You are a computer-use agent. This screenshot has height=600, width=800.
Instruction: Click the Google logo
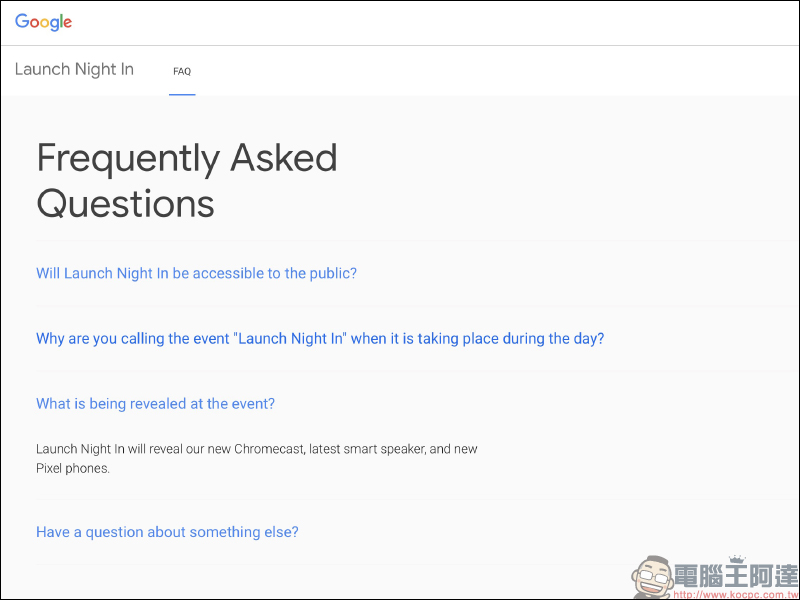click(x=43, y=22)
